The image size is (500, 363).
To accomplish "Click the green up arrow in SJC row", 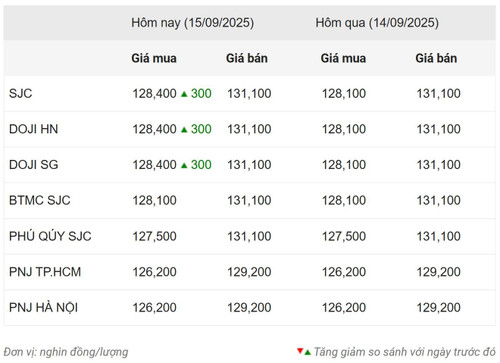I will point(184,94).
